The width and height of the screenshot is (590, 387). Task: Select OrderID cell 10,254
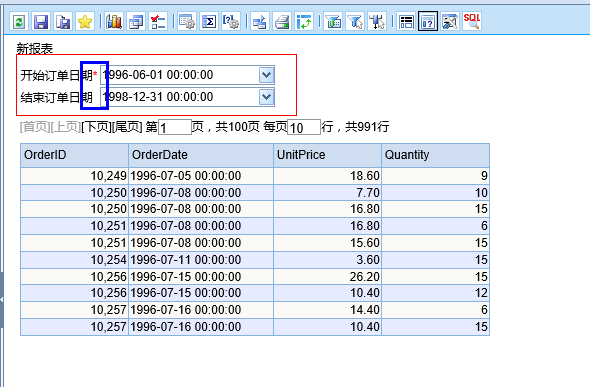point(75,260)
